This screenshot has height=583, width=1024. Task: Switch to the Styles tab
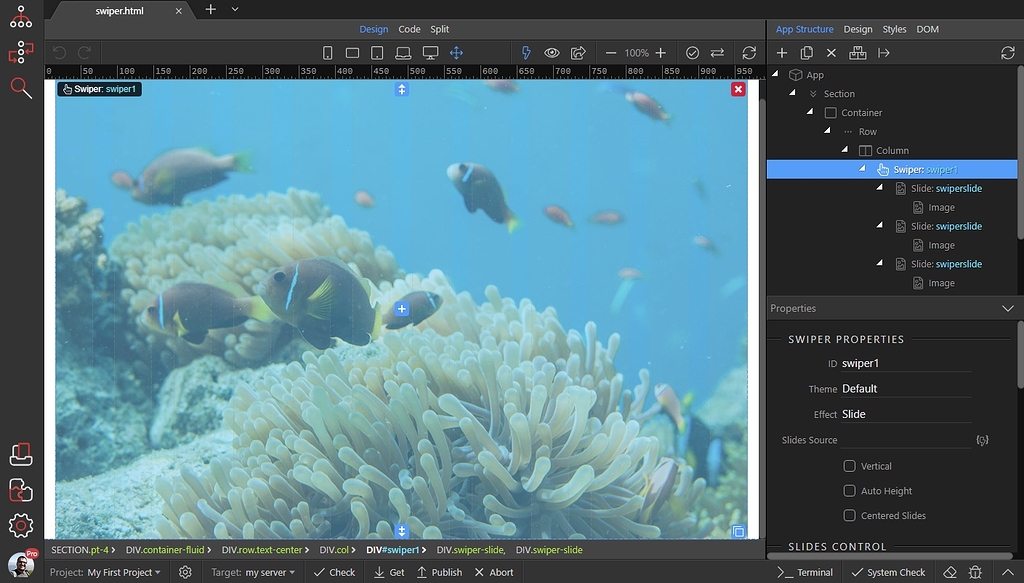click(894, 29)
